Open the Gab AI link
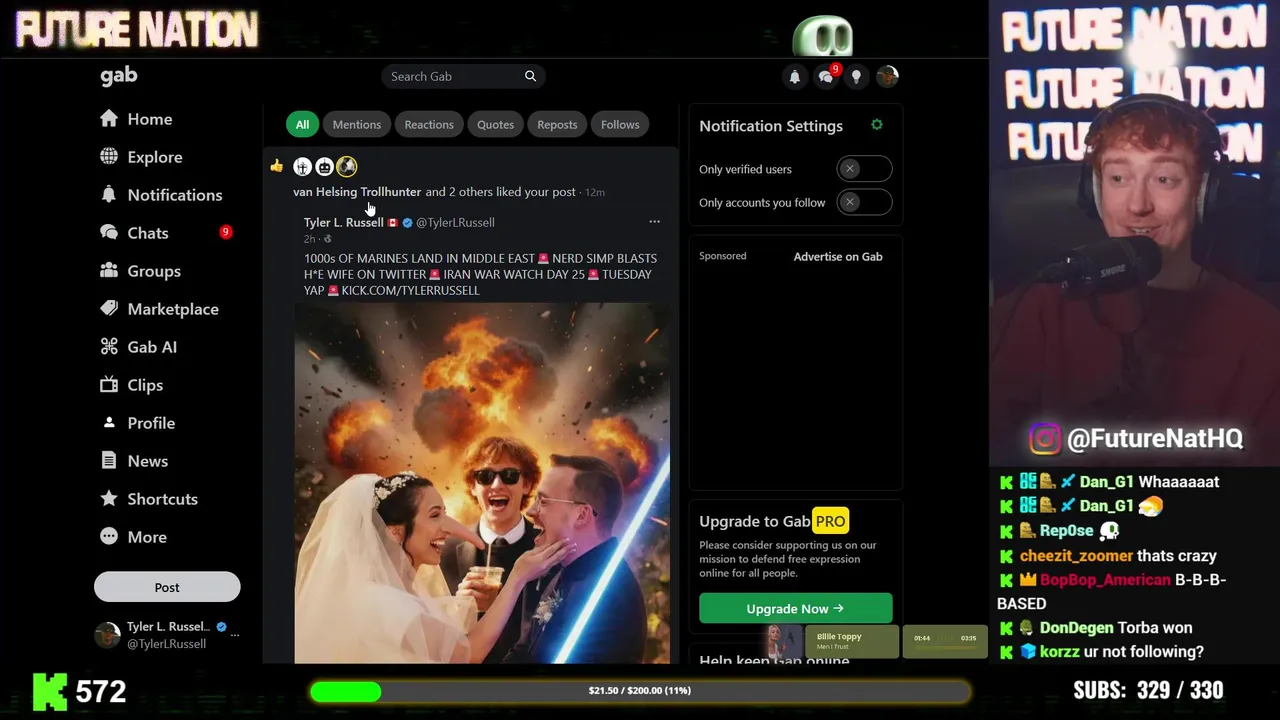 (152, 347)
